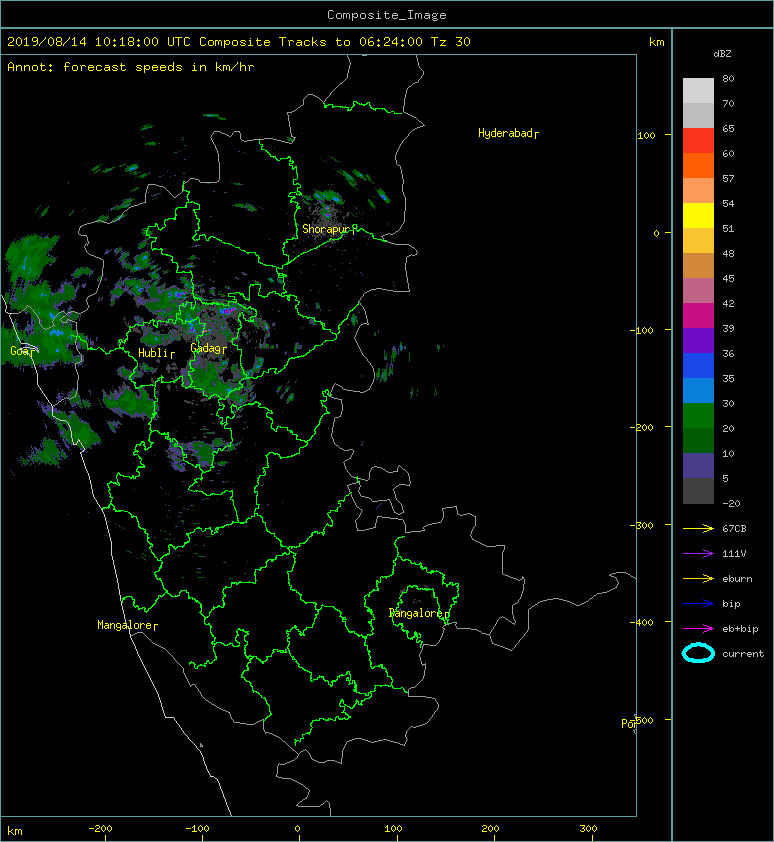Click the -200 tick on vertical km axis
Image resolution: width=774 pixels, height=842 pixels.
tap(641, 428)
